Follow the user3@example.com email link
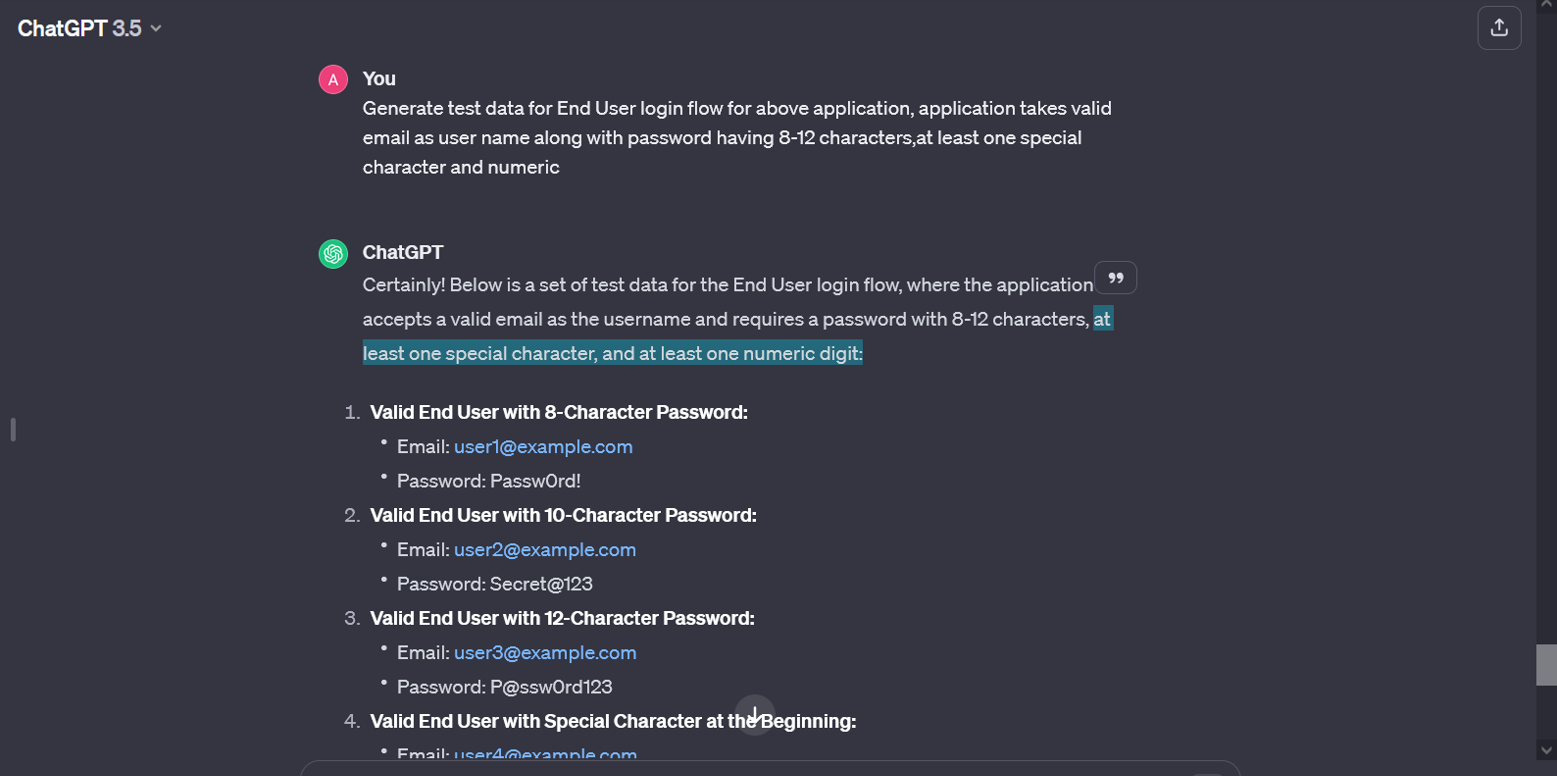Screen dimensions: 1557x776 pos(545,653)
